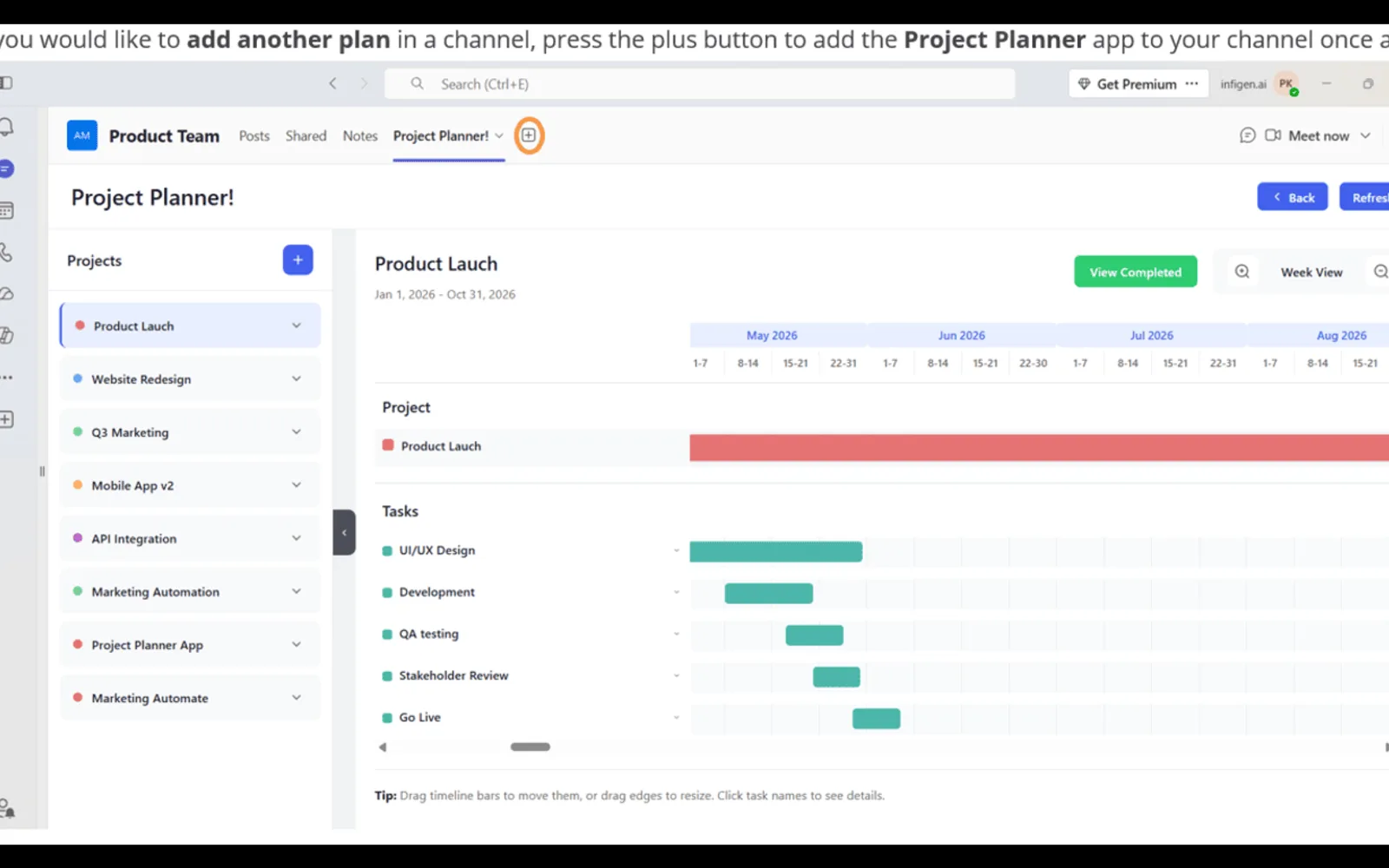Expand the Mobile App v2 project chevron
Image resolution: width=1389 pixels, height=868 pixels.
click(296, 484)
